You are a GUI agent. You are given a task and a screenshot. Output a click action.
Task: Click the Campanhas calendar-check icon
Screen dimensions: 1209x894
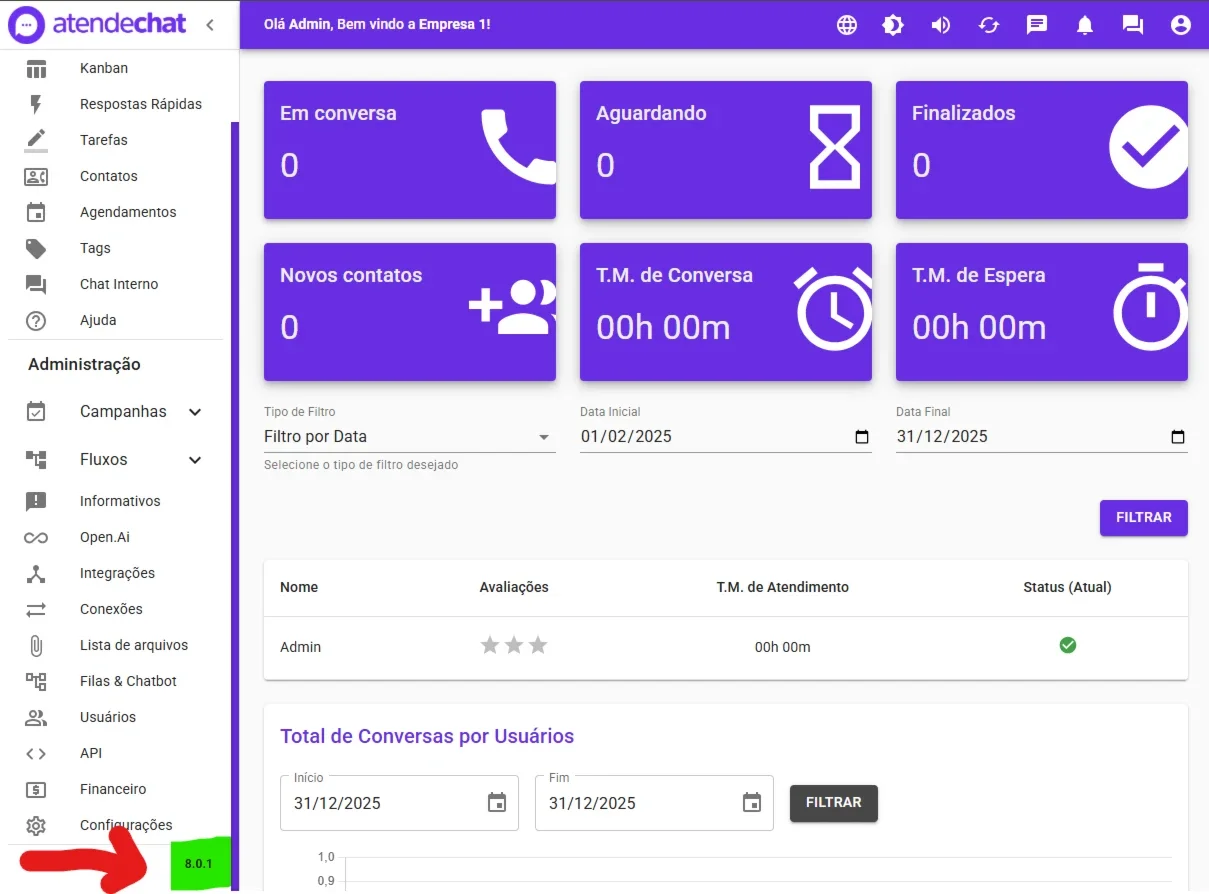click(x=36, y=411)
